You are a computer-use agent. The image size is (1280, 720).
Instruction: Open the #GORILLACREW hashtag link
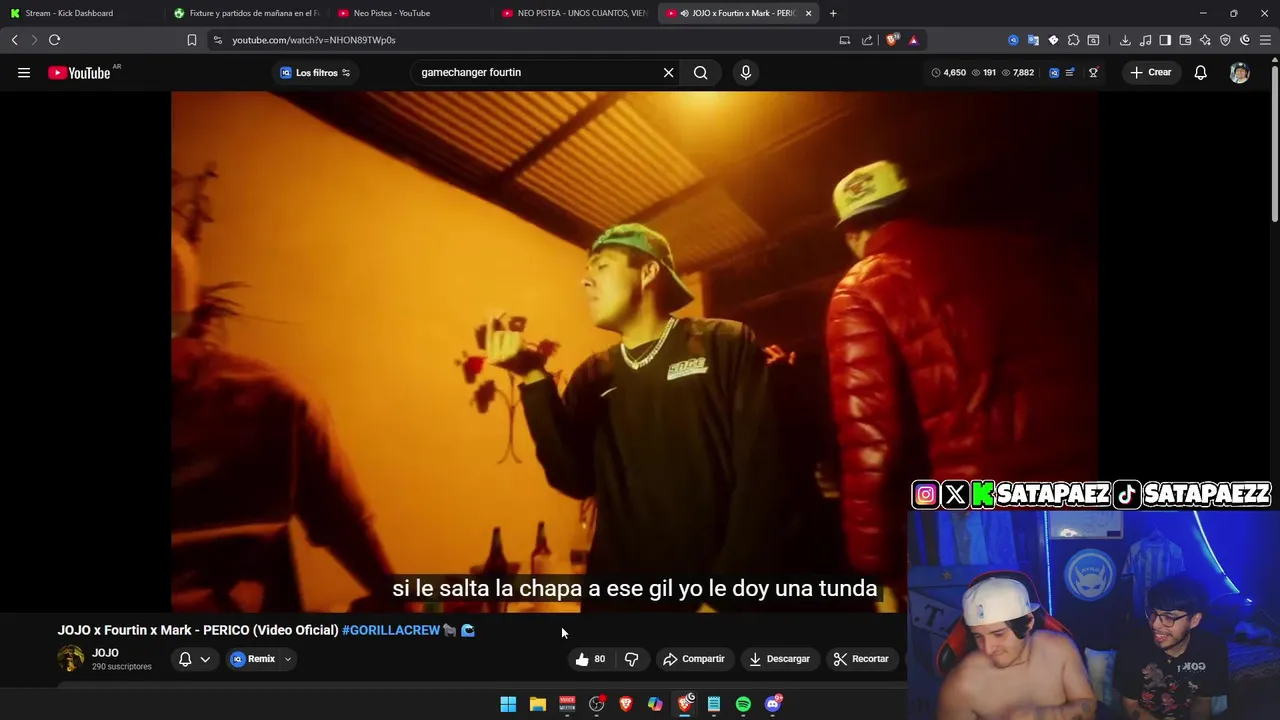[391, 630]
